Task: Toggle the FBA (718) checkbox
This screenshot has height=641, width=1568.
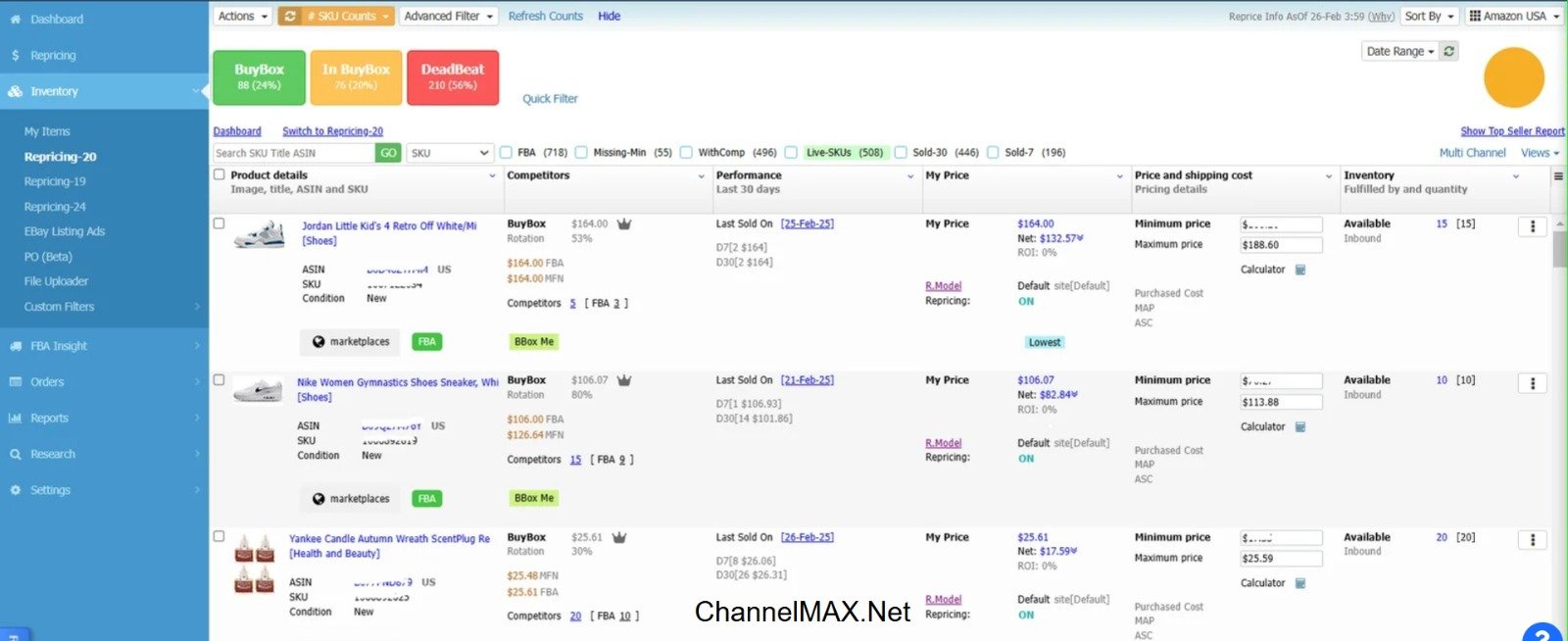Action: 507,153
